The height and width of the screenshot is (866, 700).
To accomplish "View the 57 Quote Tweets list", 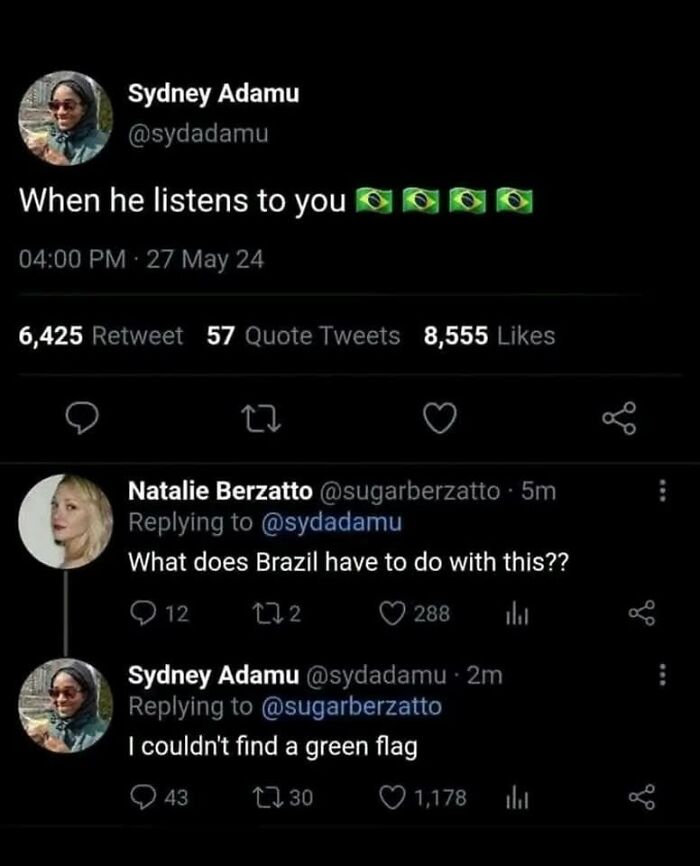I will coord(303,336).
